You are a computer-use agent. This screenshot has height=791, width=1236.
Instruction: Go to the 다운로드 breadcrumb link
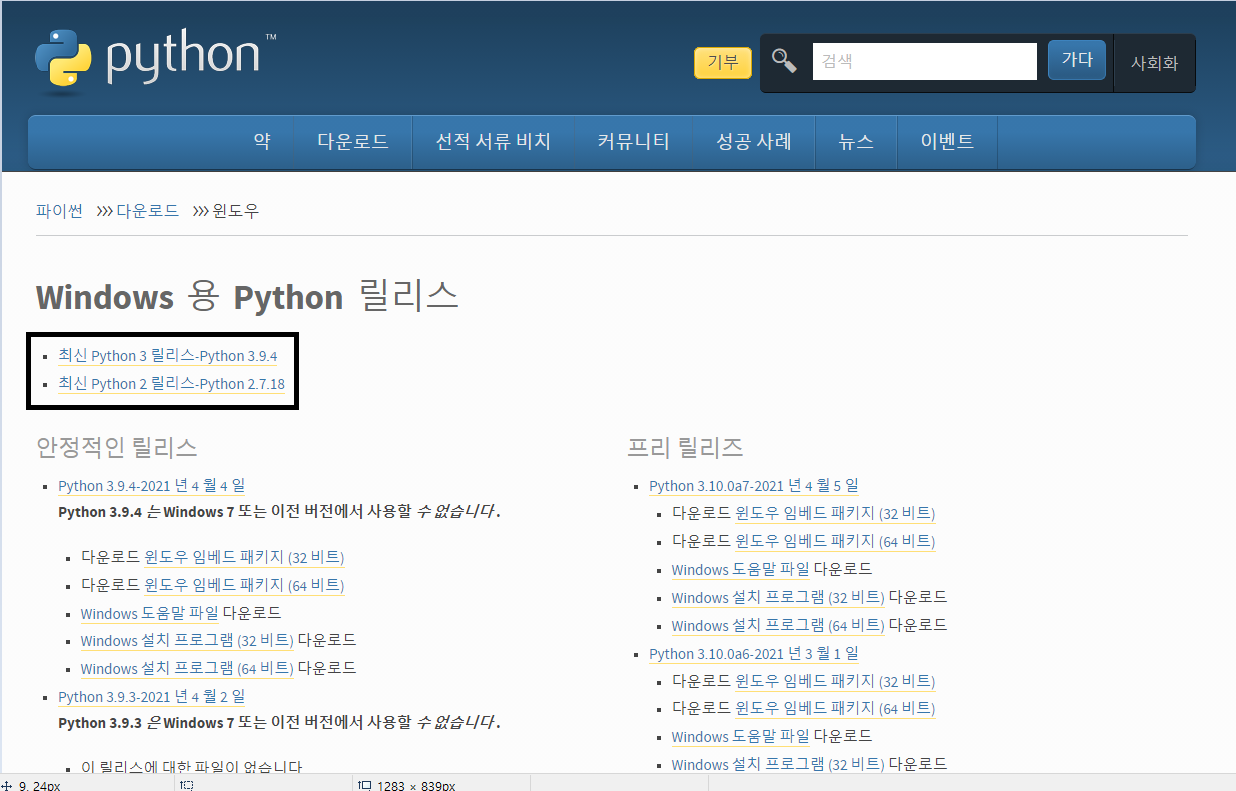[147, 211]
